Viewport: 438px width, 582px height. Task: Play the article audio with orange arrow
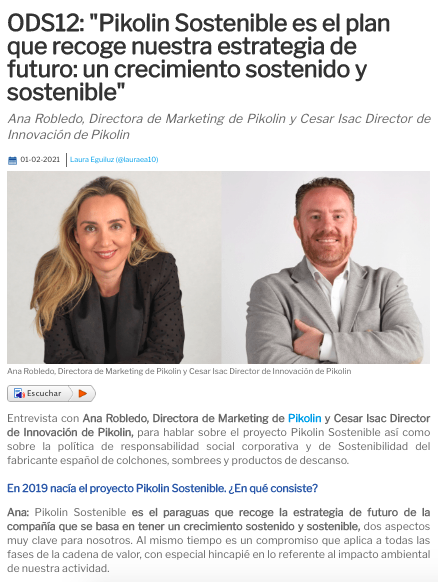[83, 393]
